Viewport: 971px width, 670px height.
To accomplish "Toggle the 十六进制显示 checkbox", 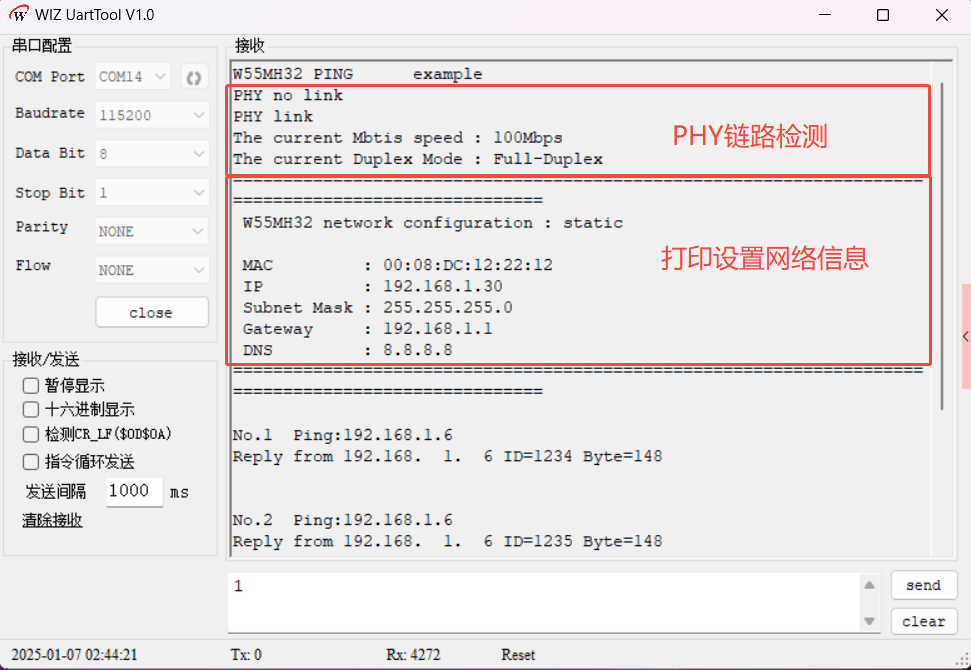I will click(31, 410).
